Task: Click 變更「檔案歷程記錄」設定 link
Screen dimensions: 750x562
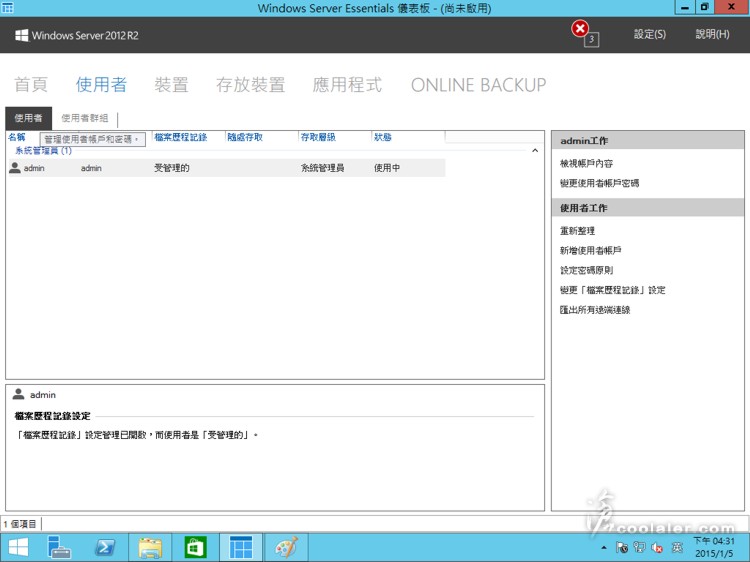Action: 612,290
